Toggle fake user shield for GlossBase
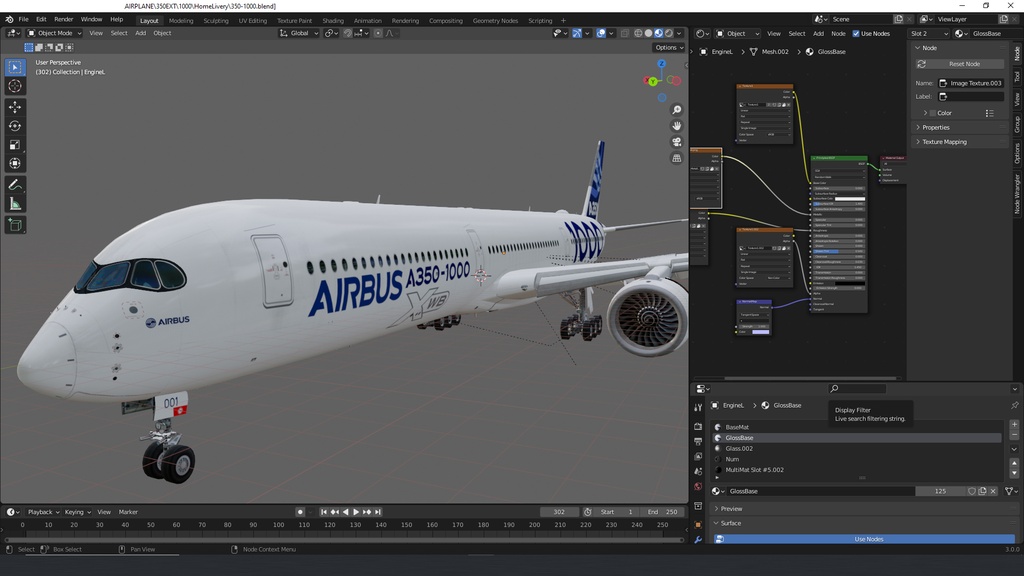Viewport: 1024px width, 576px height. 971,491
